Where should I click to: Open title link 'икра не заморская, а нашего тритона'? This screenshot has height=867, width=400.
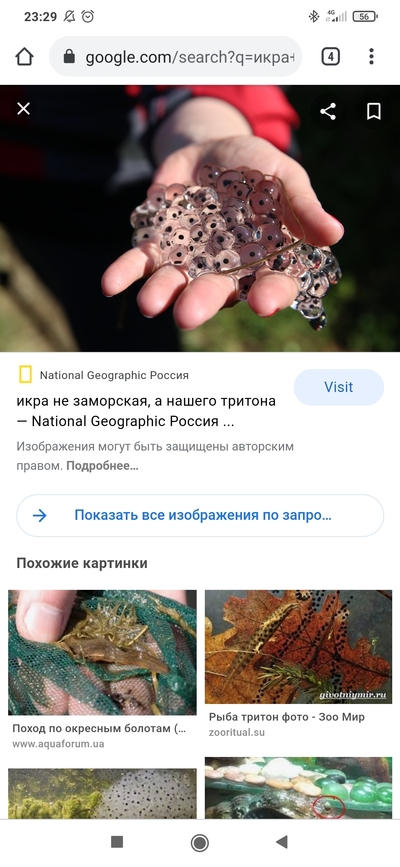pos(146,401)
